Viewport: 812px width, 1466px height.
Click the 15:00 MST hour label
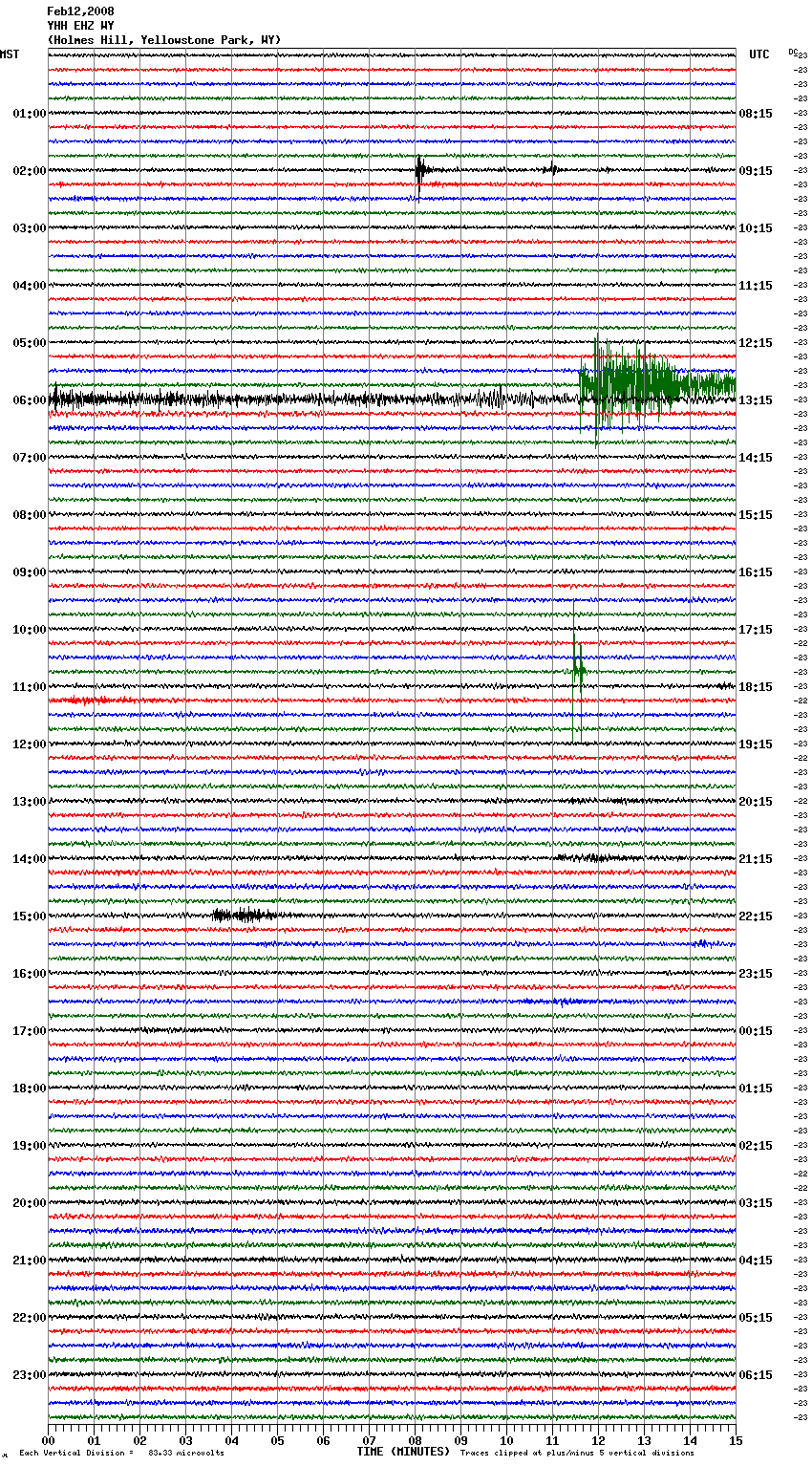(x=30, y=916)
